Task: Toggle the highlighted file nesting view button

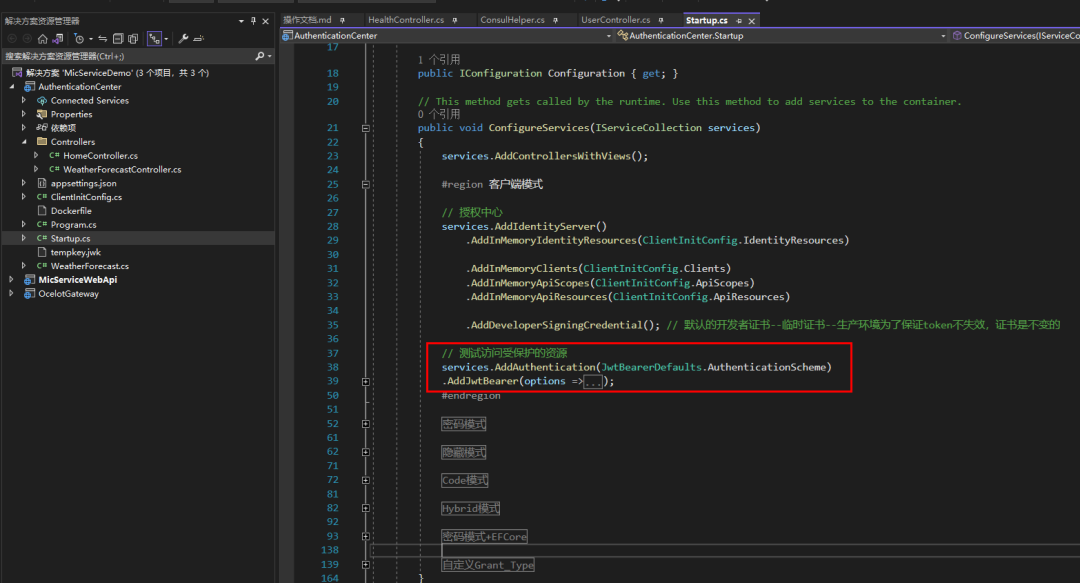Action: pyautogui.click(x=154, y=39)
